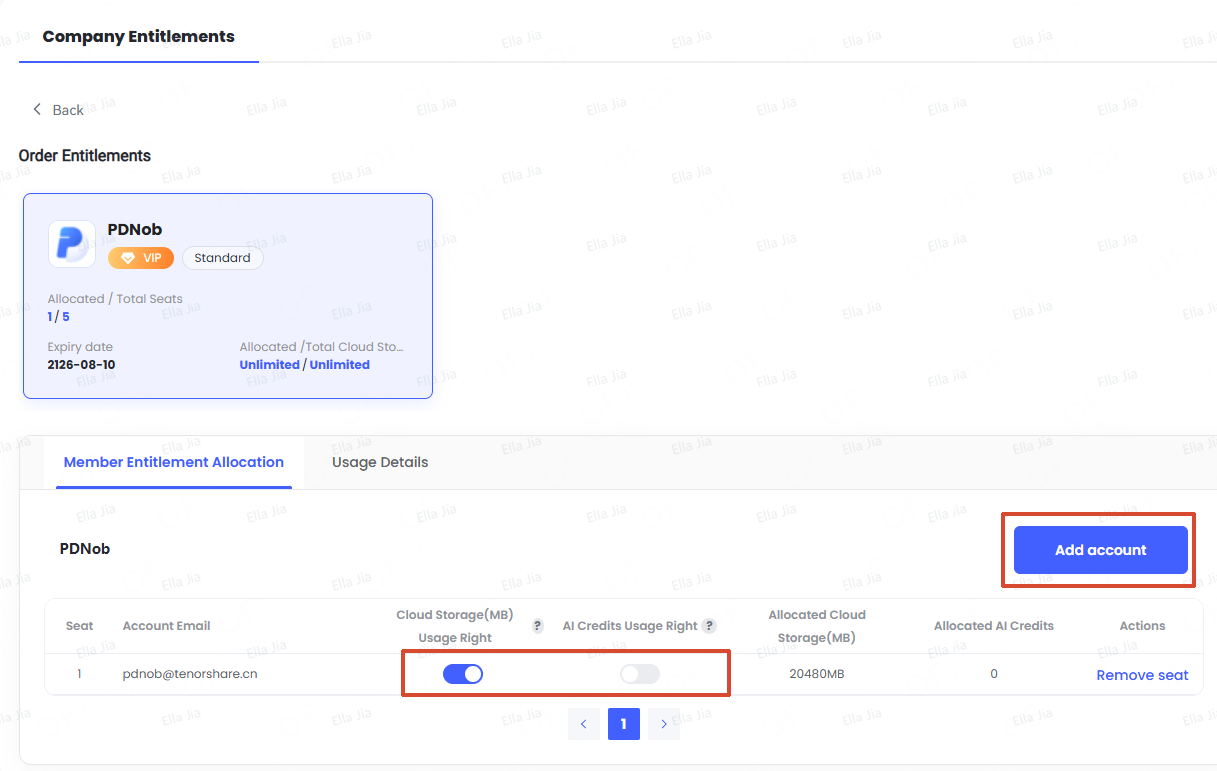The width and height of the screenshot is (1217, 771).
Task: Switch to Usage Details tab
Action: tap(380, 462)
